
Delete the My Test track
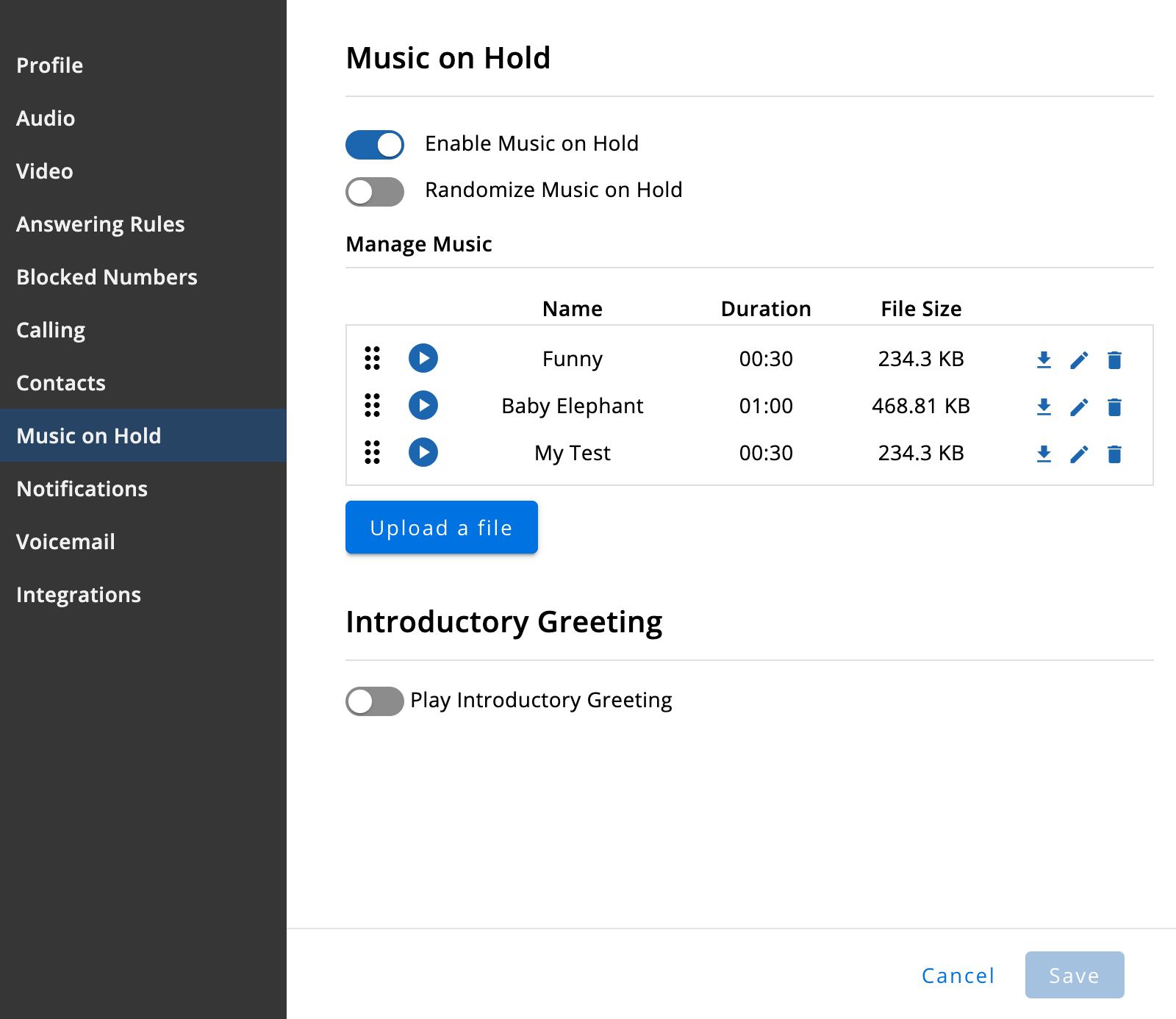pyautogui.click(x=1114, y=454)
